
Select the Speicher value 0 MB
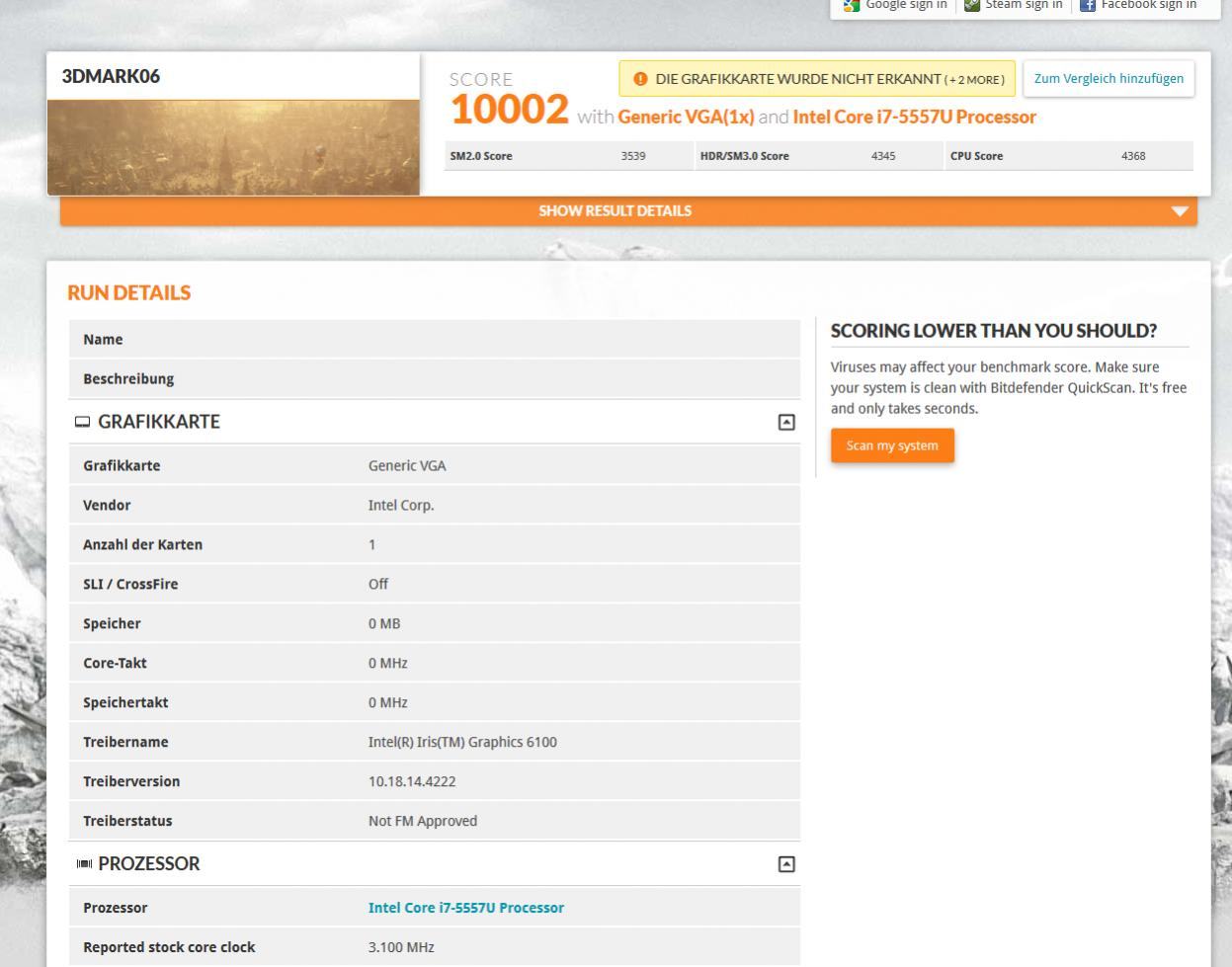(384, 623)
